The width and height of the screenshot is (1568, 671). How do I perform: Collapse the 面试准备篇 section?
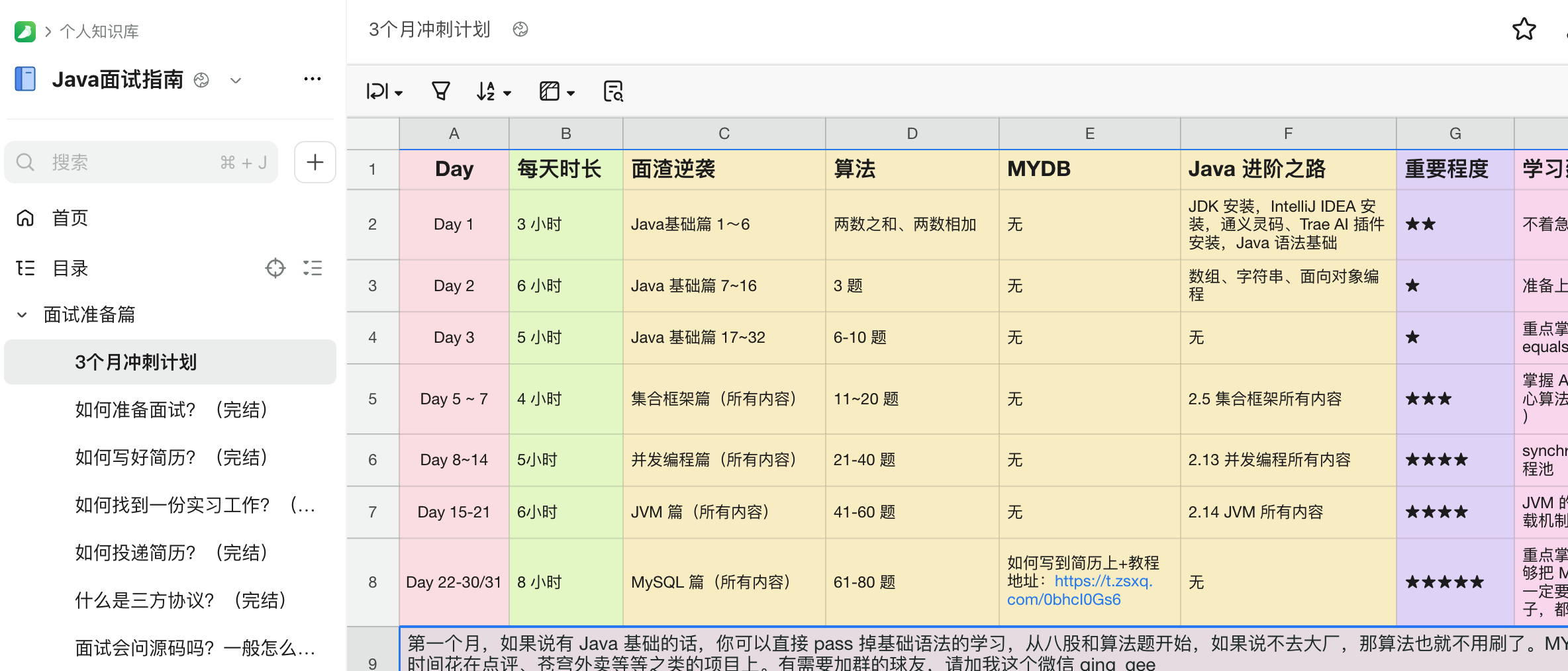pos(21,314)
